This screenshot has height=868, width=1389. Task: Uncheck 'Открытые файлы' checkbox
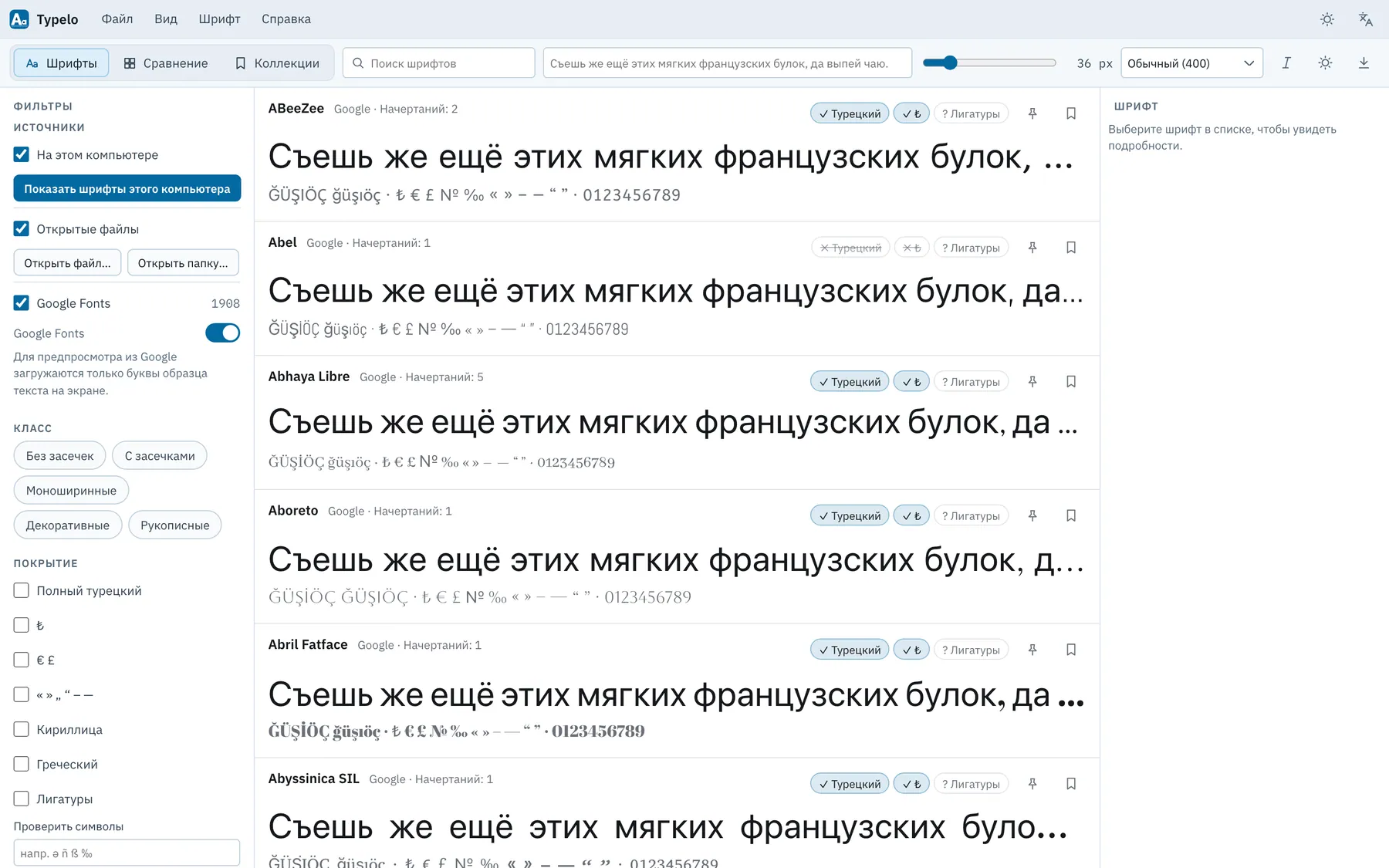click(x=22, y=229)
